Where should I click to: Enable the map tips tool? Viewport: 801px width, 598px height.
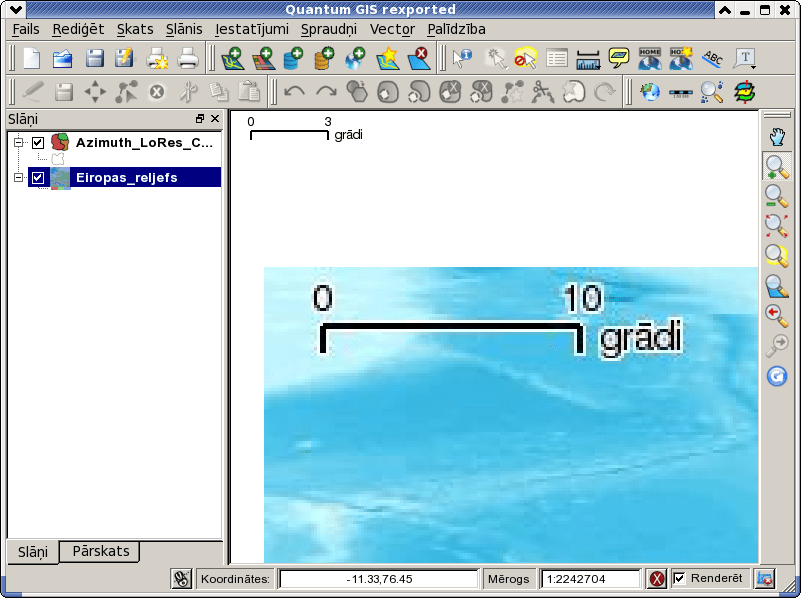point(619,58)
